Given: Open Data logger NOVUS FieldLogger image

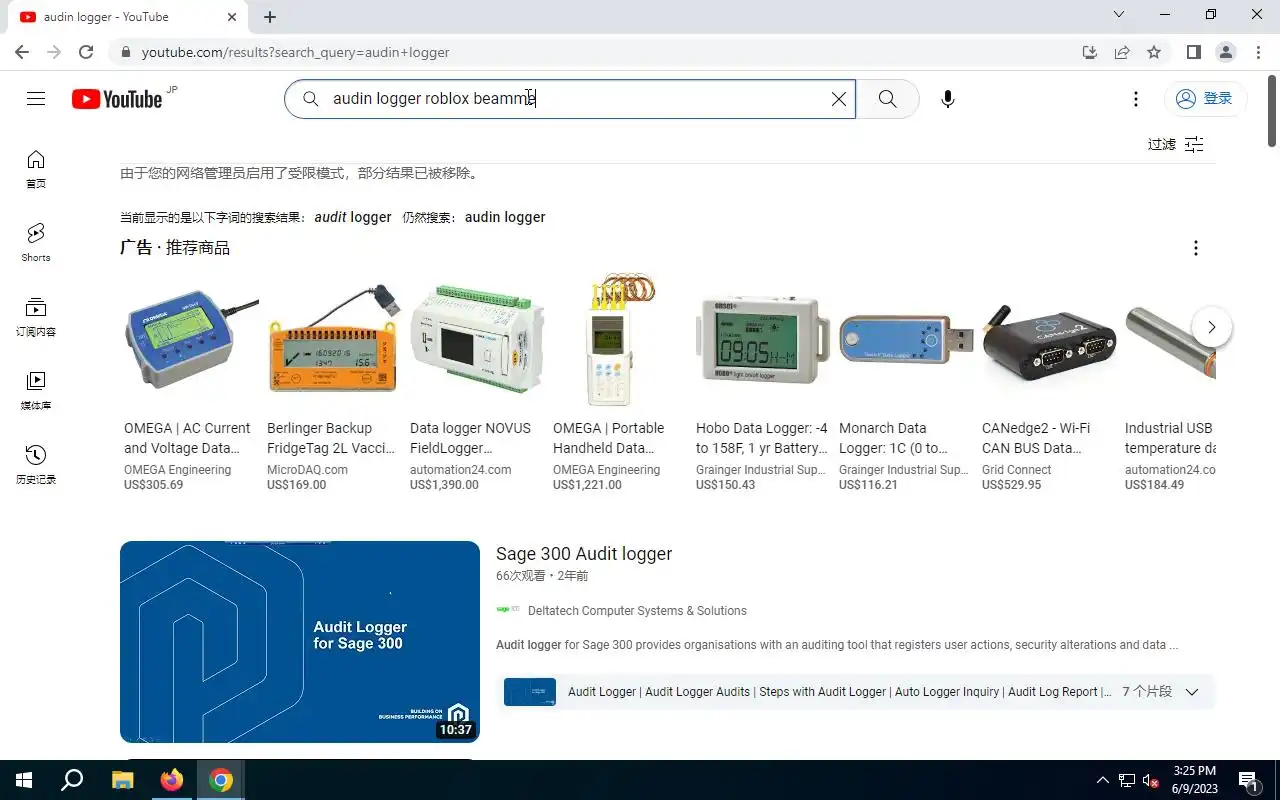Looking at the screenshot, I should [477, 341].
